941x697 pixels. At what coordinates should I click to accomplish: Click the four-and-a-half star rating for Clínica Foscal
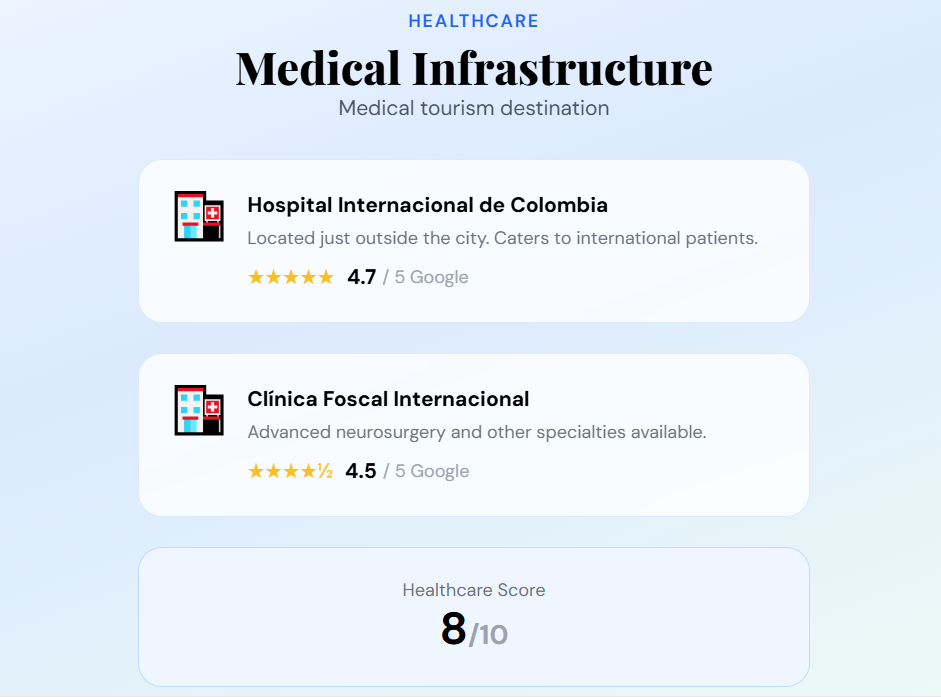pos(290,471)
